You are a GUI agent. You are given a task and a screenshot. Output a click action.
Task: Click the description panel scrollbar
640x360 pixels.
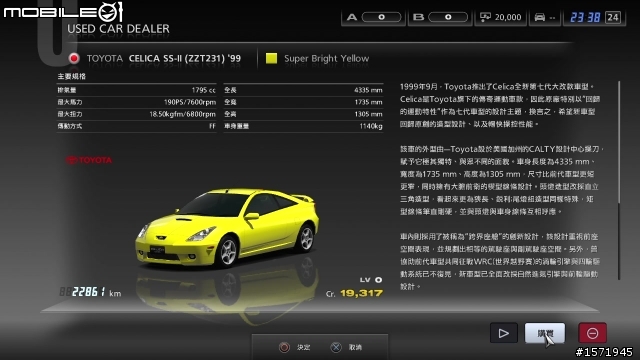(x=619, y=180)
